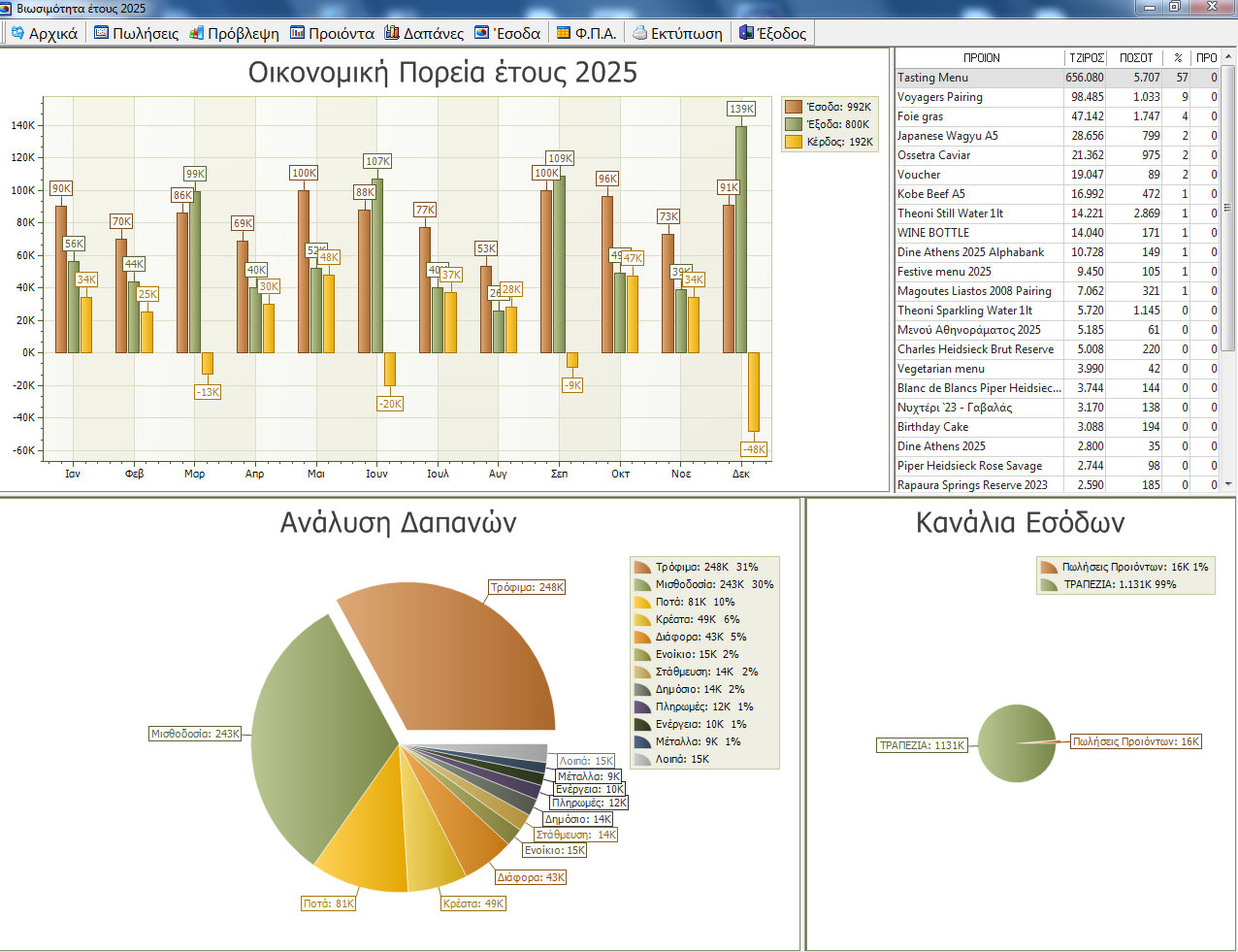Select the Festive menu 2025 row

(x=1058, y=272)
